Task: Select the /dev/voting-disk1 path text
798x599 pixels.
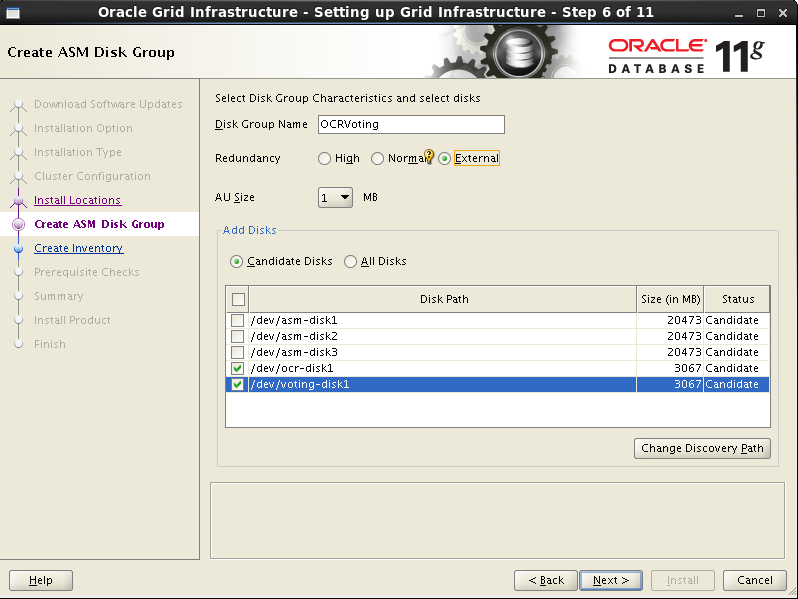Action: [x=300, y=384]
